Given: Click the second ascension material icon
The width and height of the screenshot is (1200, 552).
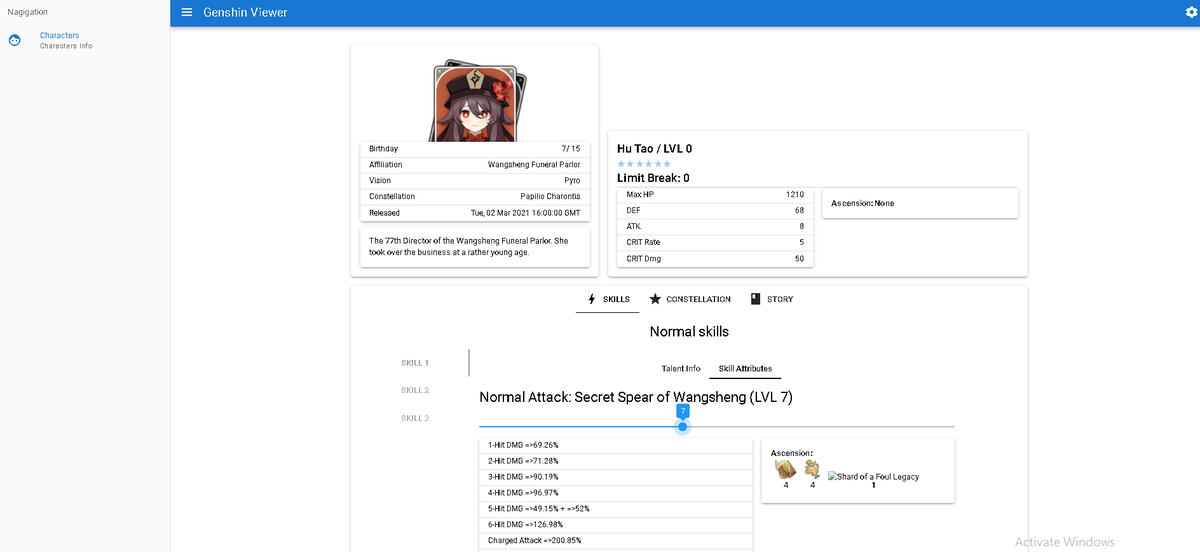Looking at the screenshot, I should [x=812, y=469].
